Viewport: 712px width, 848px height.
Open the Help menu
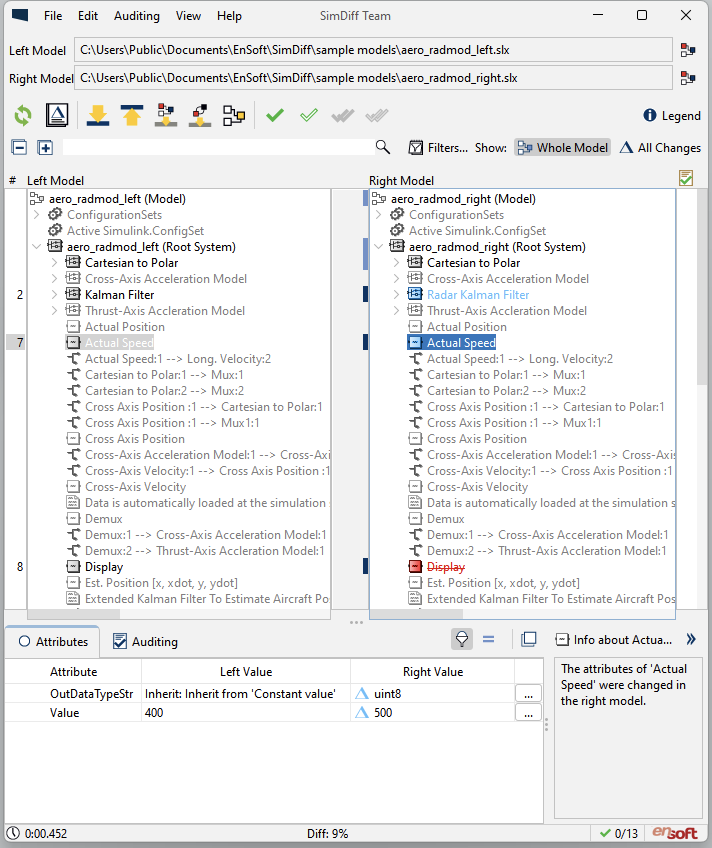(229, 16)
